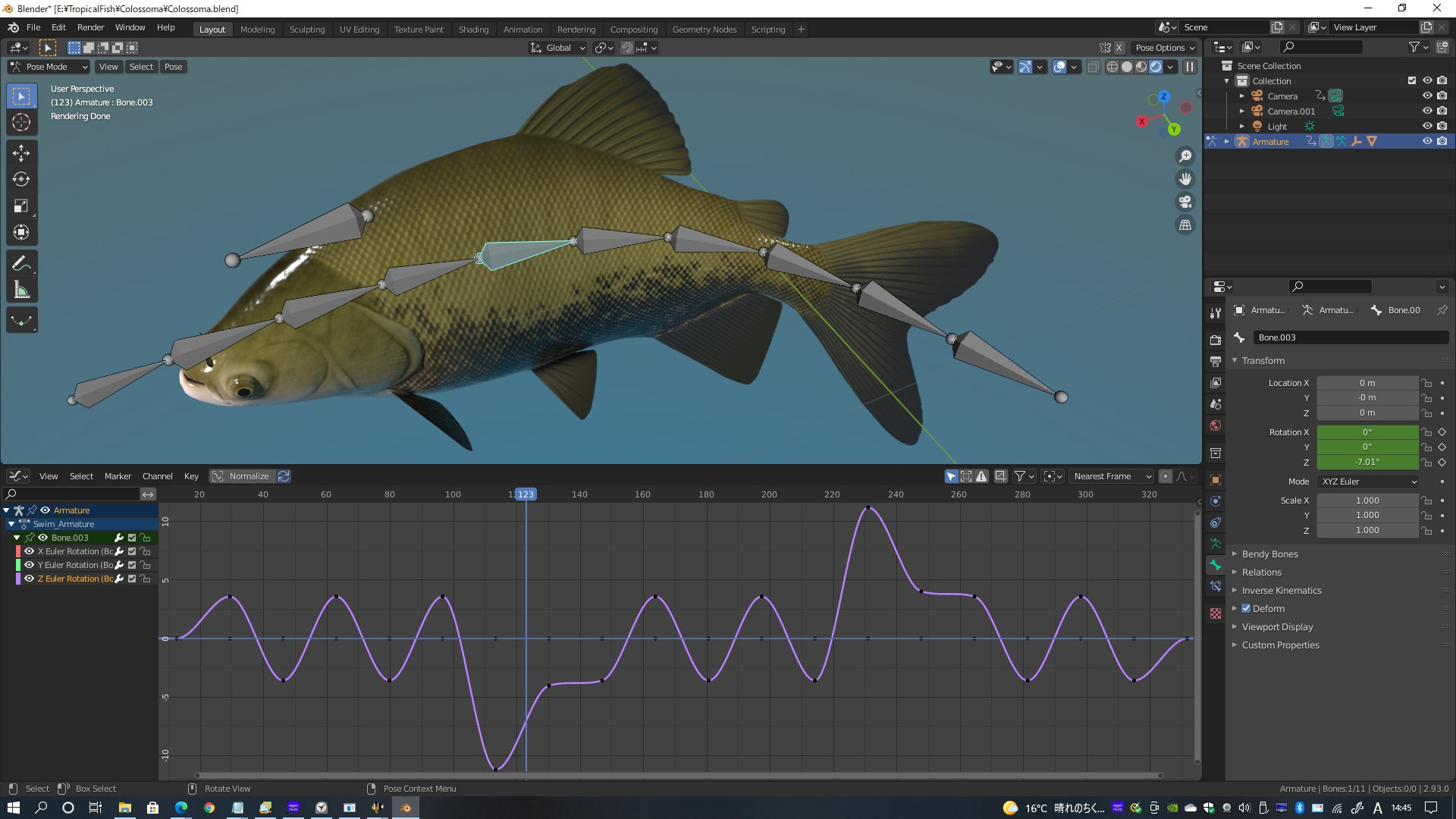
Task: Select the Cursor tool in viewport toolbar
Action: coord(21,123)
